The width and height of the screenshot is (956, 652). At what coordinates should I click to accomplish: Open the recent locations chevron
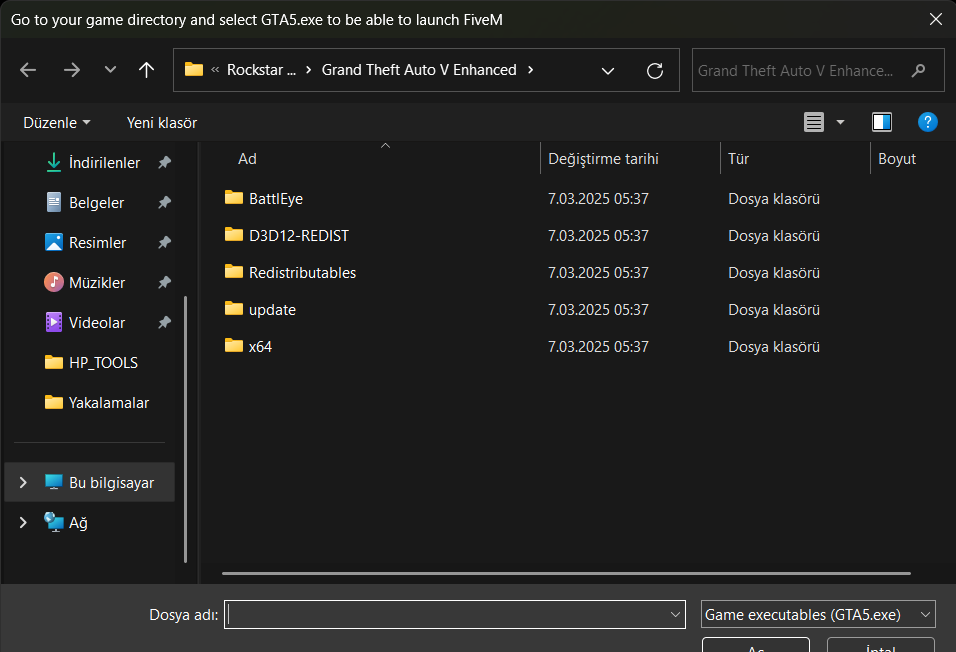tap(110, 70)
